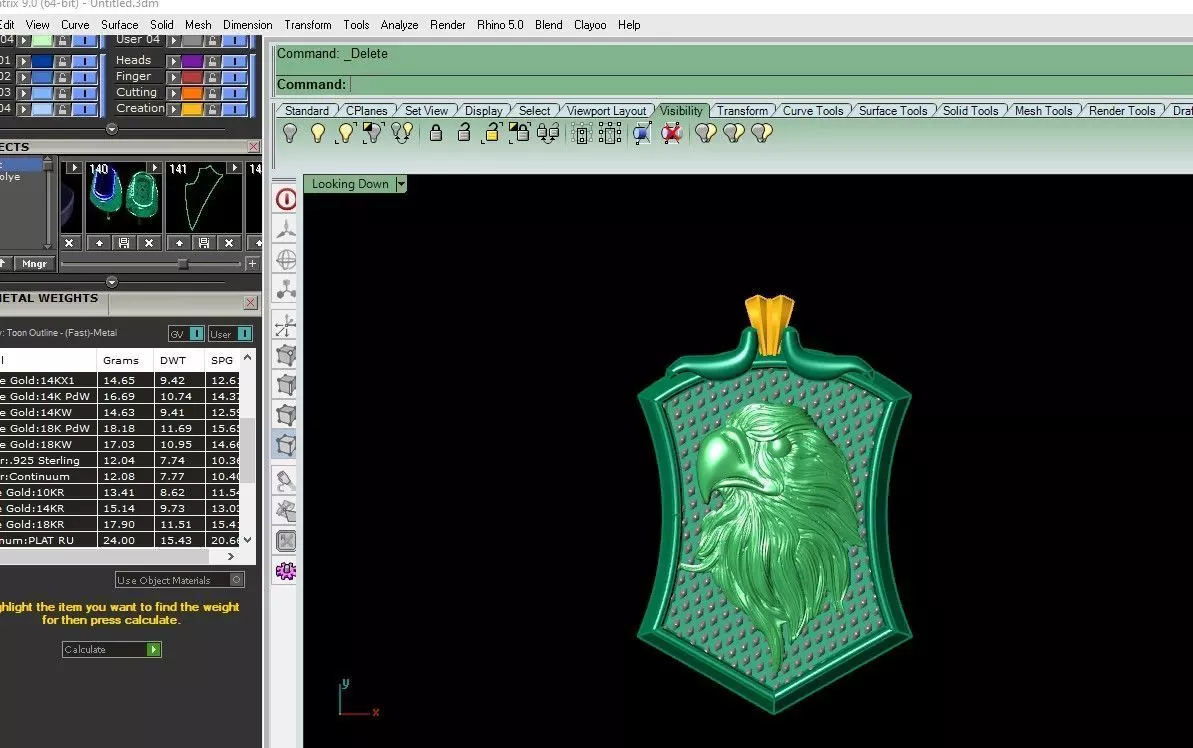Toggle lock on the Cutting layer

point(213,93)
